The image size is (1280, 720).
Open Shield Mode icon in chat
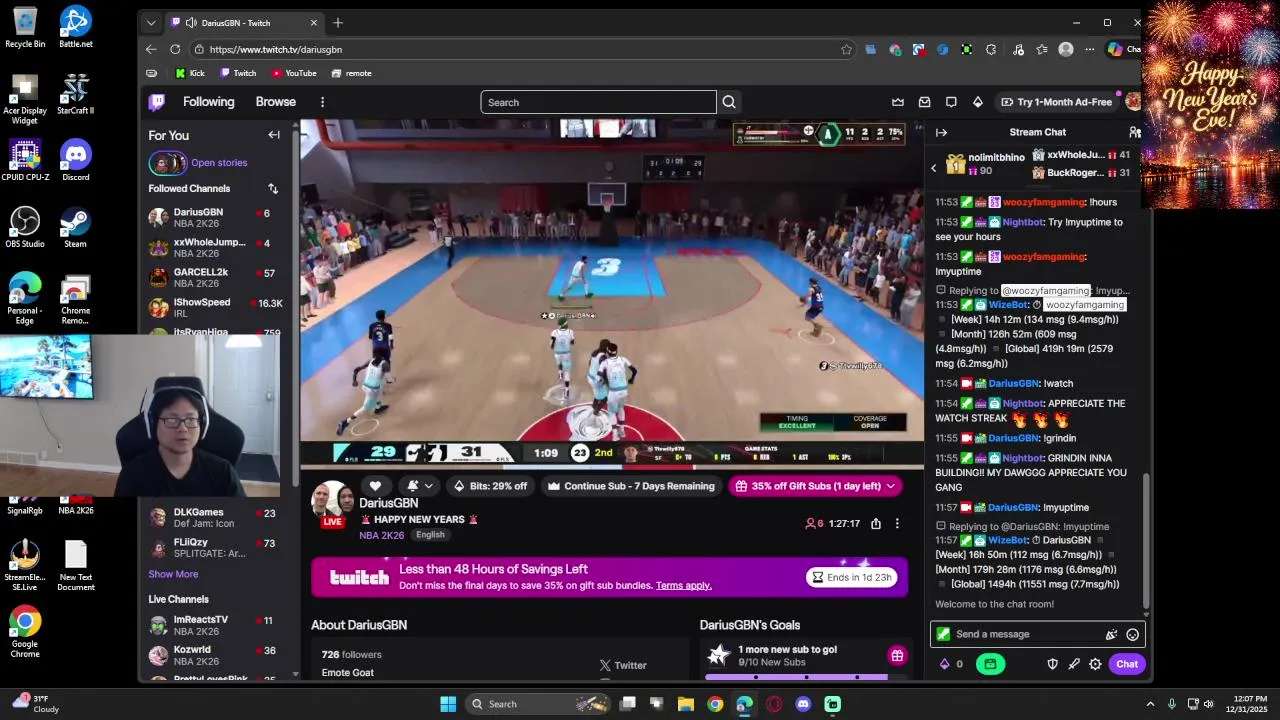tap(1052, 664)
